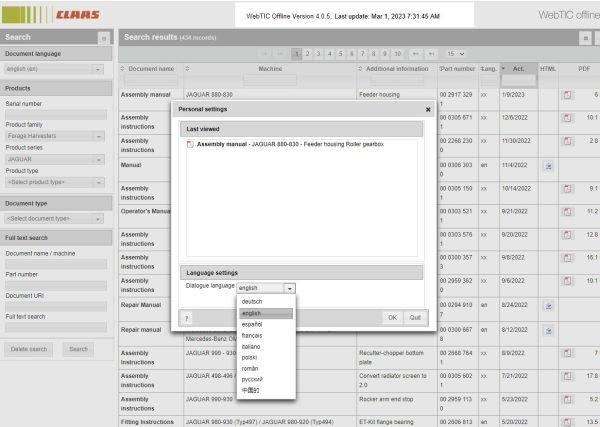Click the Full text search input field
Image resolution: width=600 pixels, height=427 pixels.
click(56, 327)
